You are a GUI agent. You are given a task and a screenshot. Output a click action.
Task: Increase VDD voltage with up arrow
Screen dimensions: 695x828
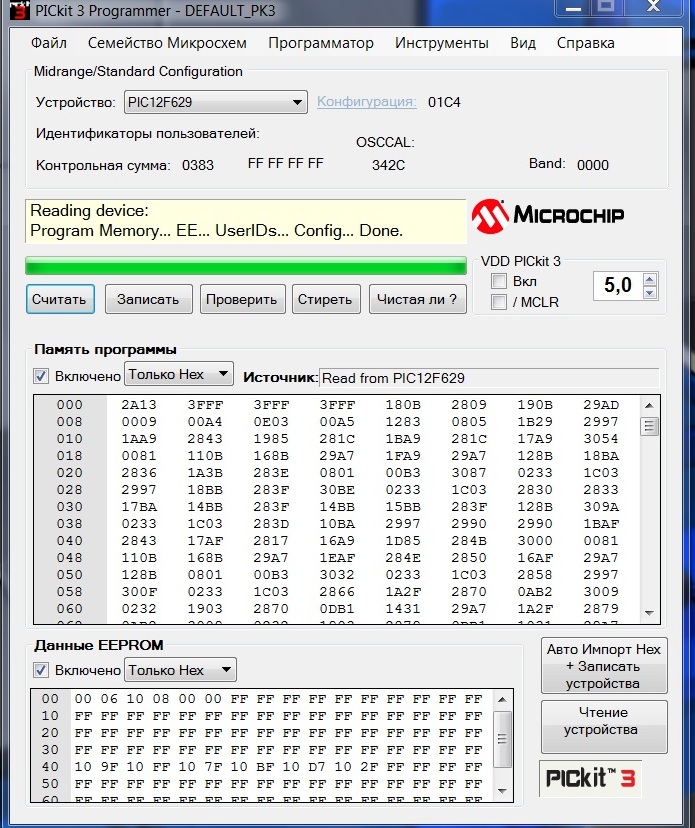(x=650, y=279)
